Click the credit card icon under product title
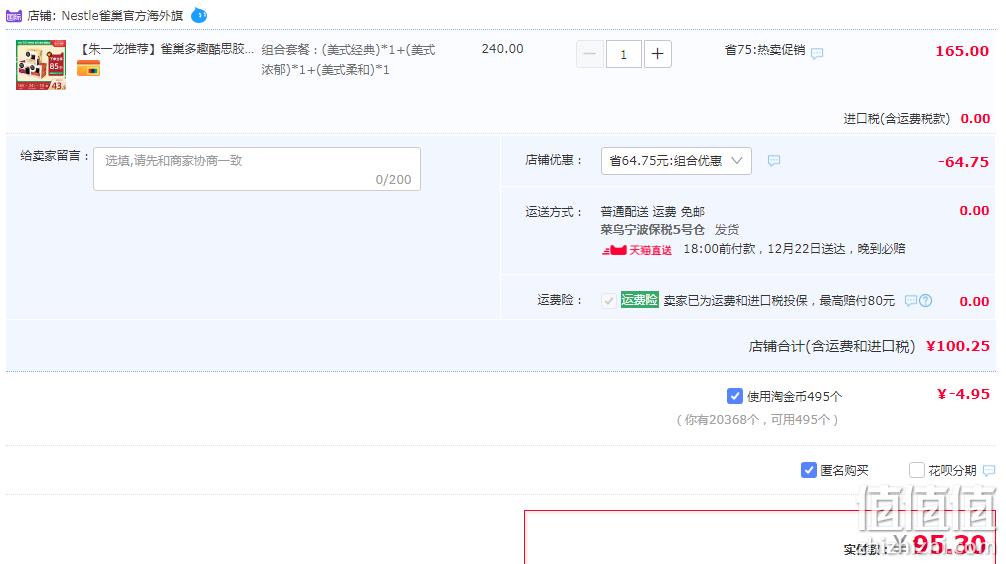Viewport: 1006px width, 564px height. [x=89, y=68]
